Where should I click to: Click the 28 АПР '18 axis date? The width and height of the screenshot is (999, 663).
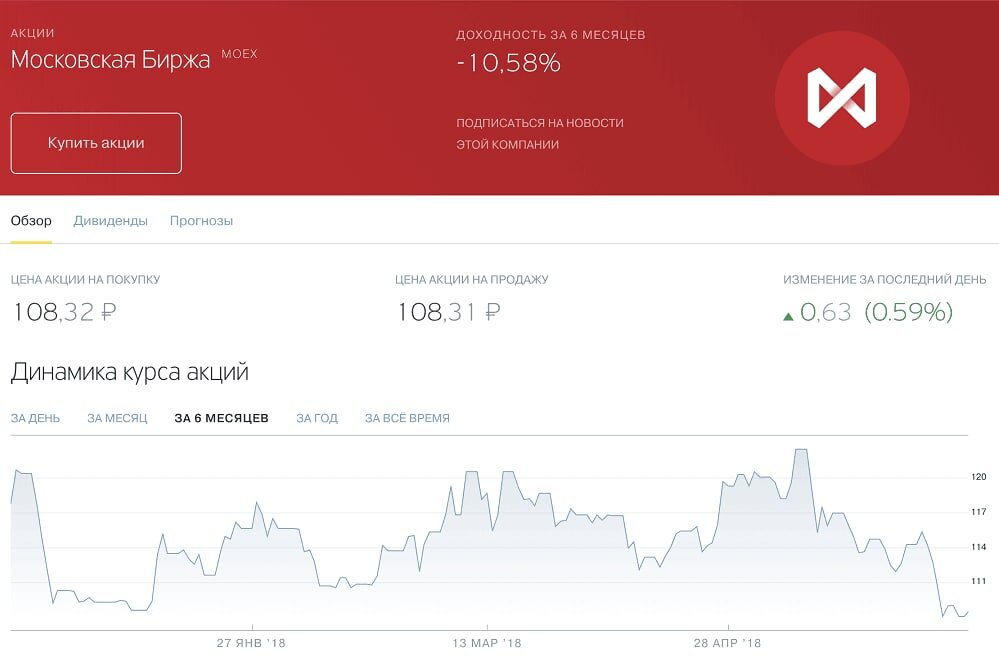pos(728,643)
